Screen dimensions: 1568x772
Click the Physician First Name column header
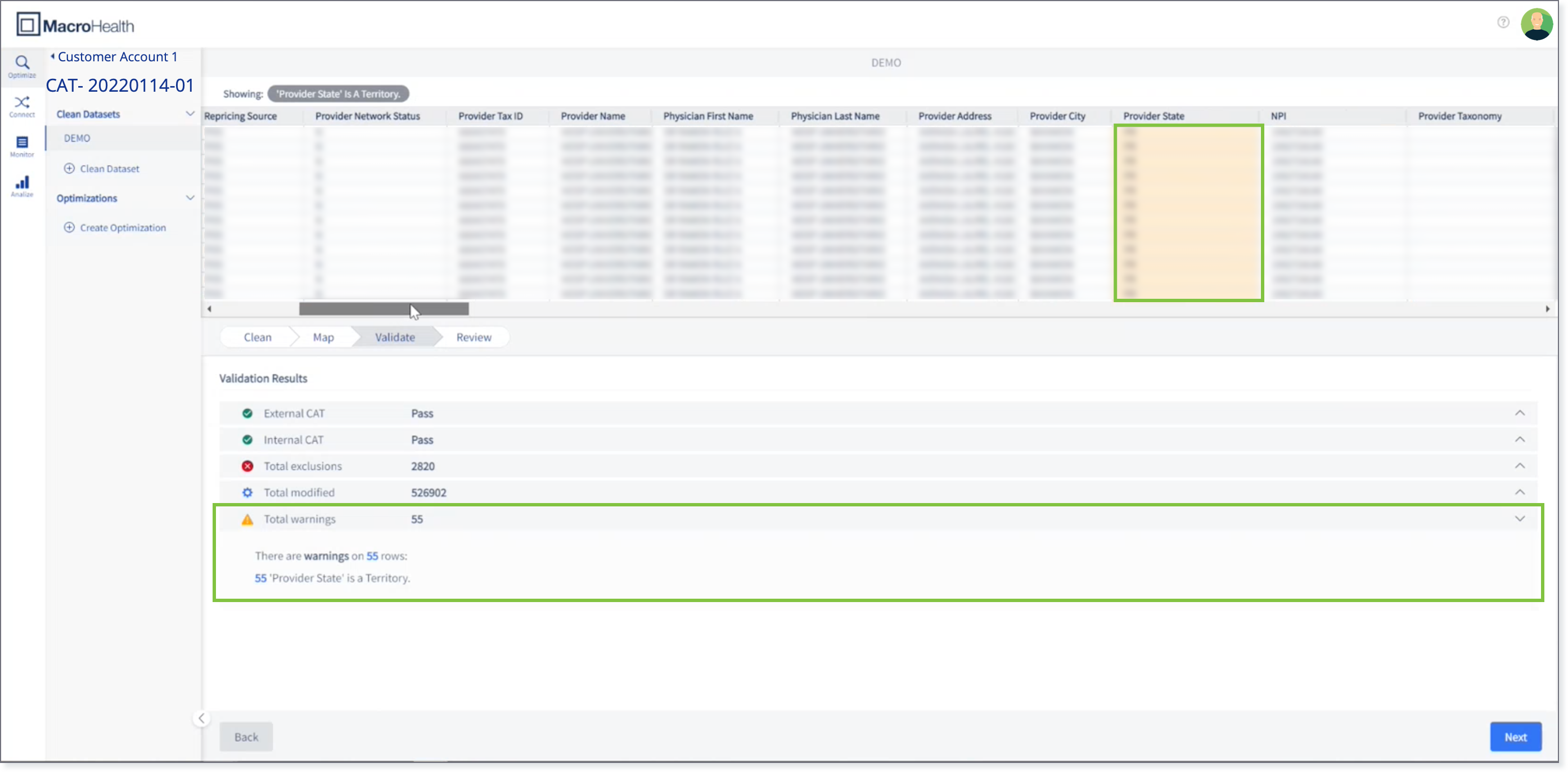pos(708,116)
